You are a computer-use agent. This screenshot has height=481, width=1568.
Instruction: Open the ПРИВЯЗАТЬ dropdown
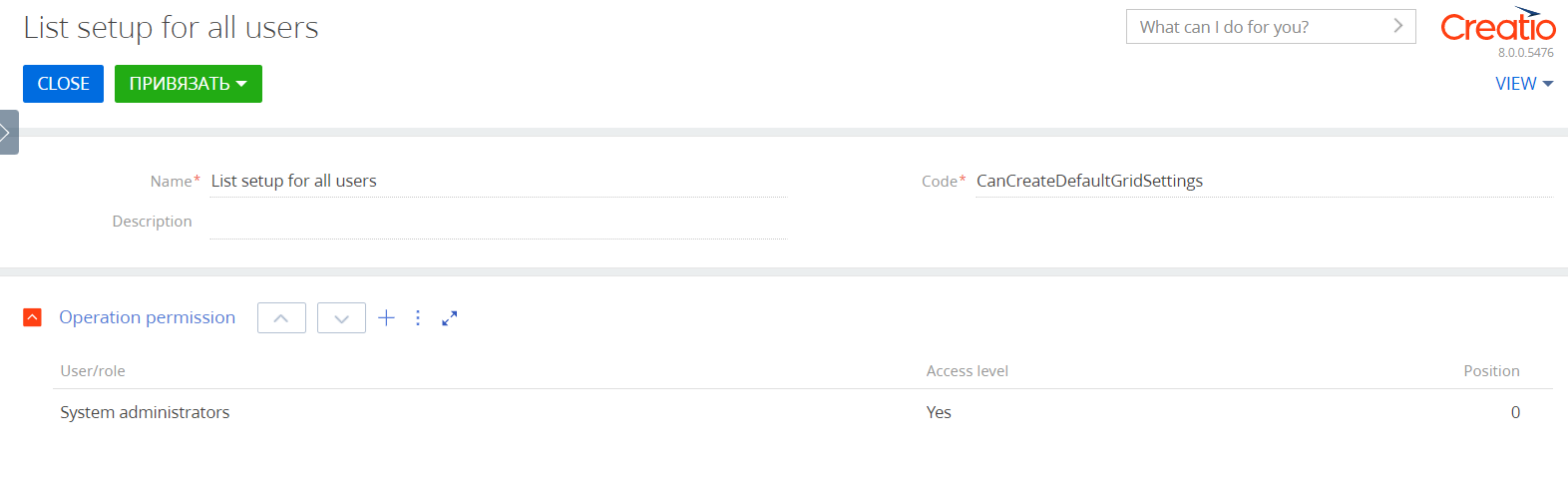pyautogui.click(x=189, y=84)
